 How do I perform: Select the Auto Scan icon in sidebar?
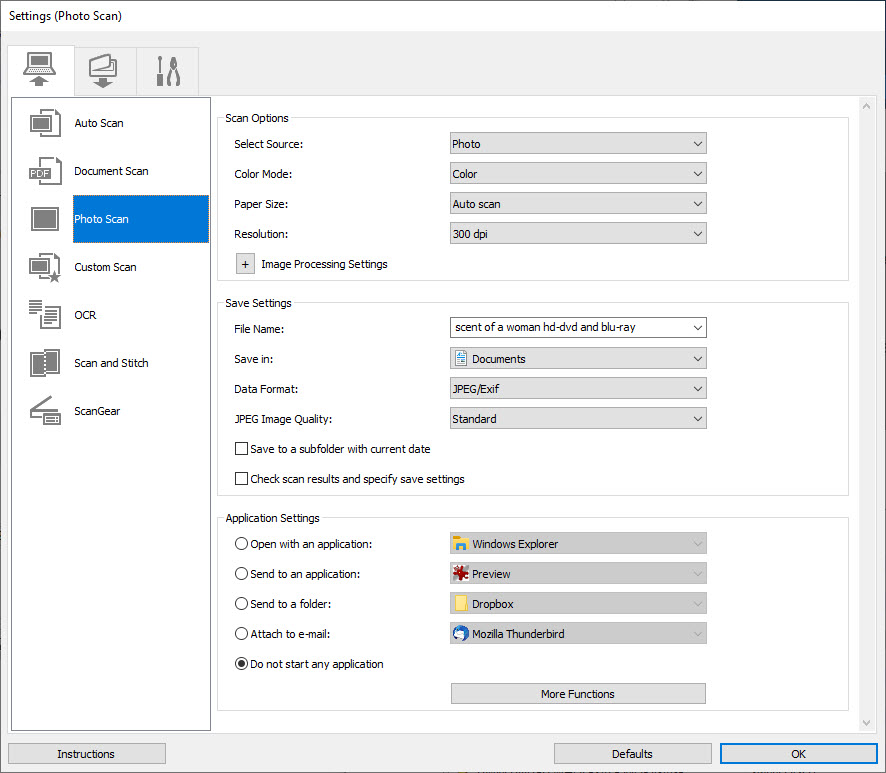coord(46,123)
